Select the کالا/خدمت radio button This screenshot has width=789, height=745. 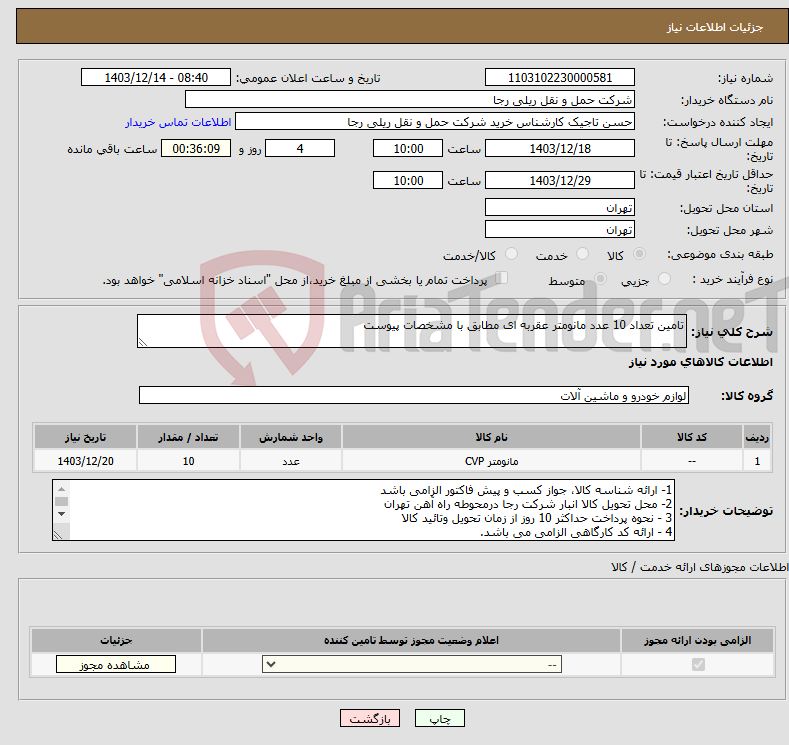click(x=511, y=254)
